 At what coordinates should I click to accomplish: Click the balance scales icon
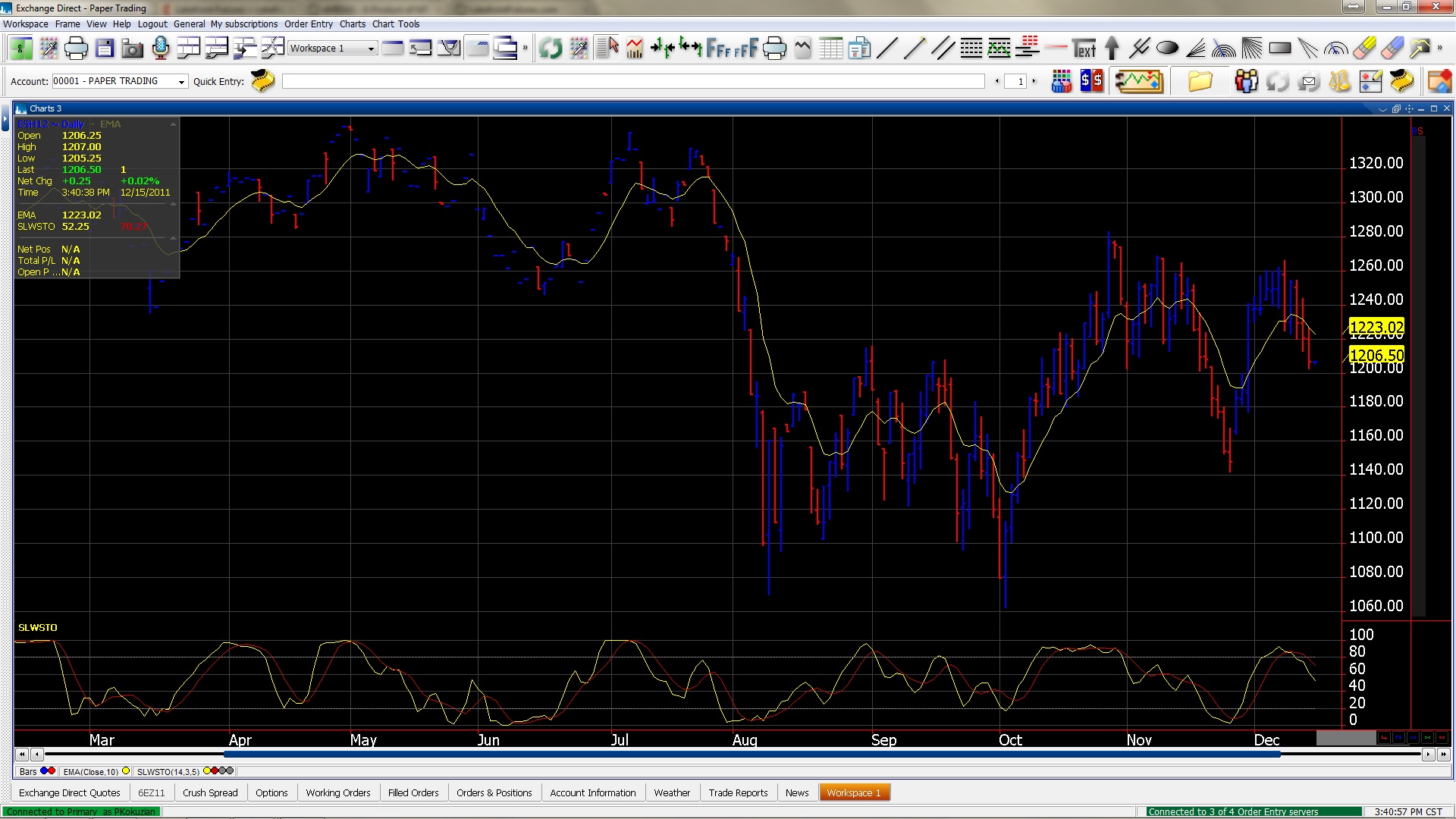[x=1340, y=81]
